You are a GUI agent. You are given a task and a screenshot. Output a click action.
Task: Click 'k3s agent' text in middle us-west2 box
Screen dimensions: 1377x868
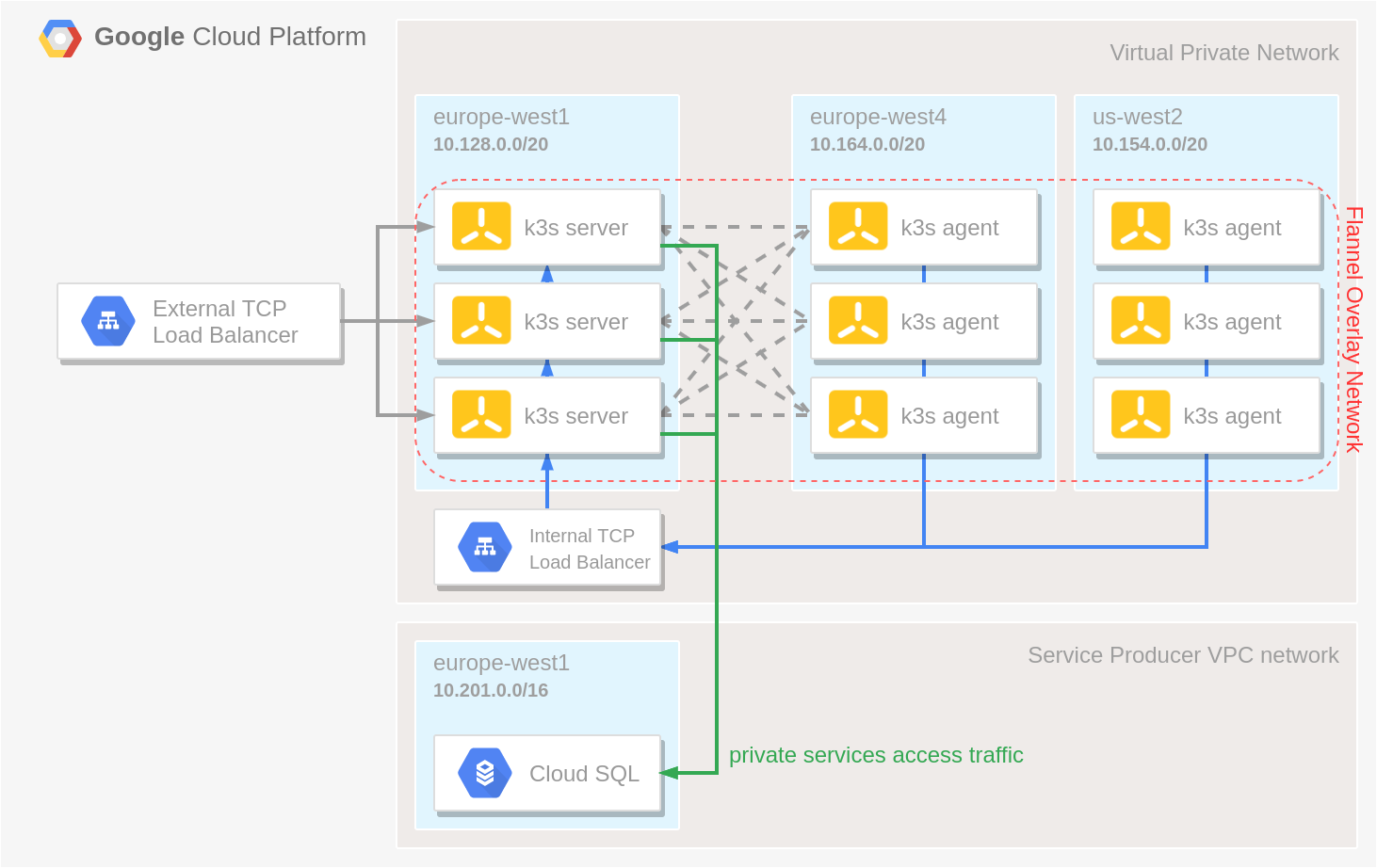point(1232,322)
